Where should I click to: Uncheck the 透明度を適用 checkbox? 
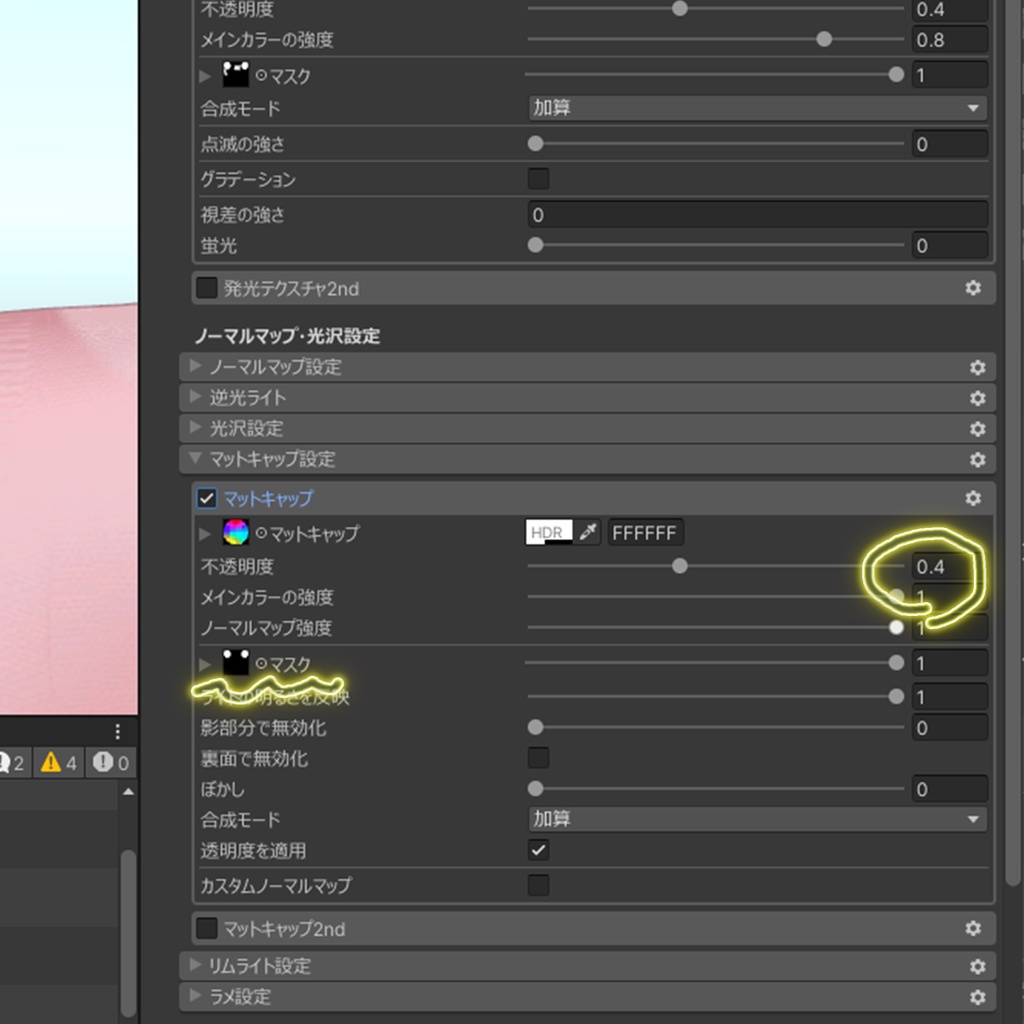click(x=538, y=850)
